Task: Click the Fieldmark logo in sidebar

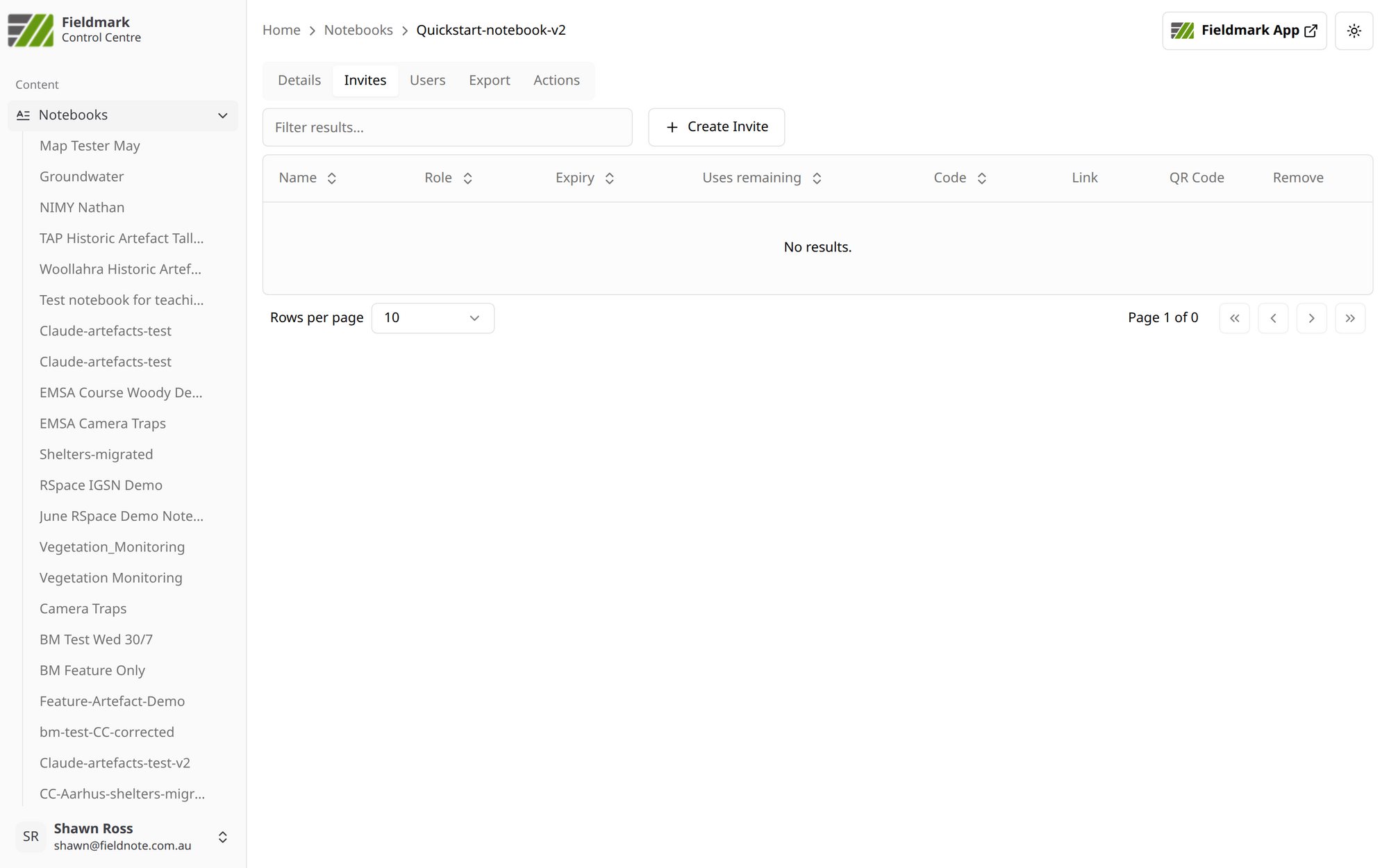Action: click(31, 30)
